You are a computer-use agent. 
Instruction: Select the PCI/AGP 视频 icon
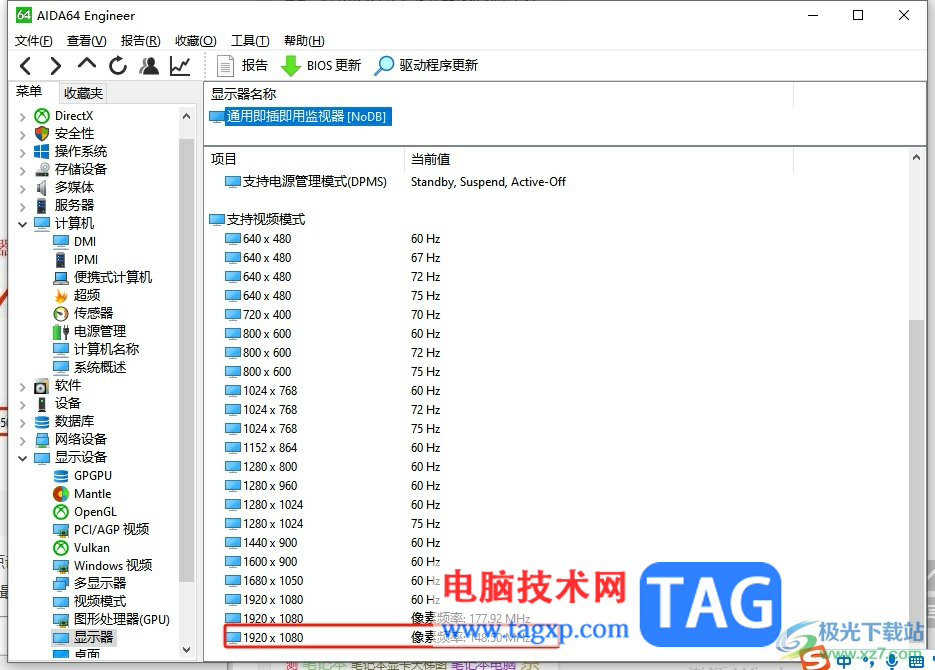61,530
